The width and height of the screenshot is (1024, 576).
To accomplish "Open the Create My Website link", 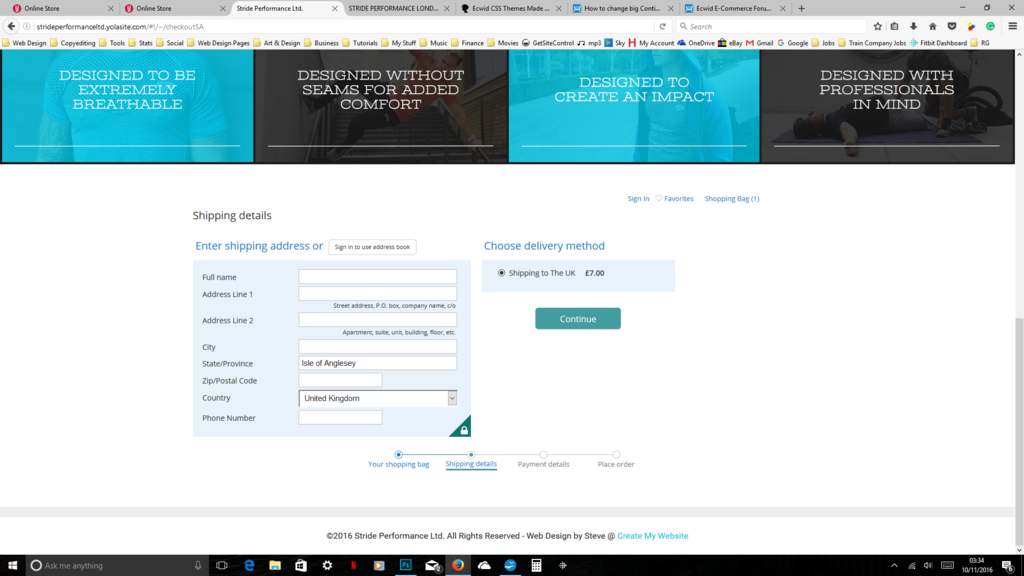I will (652, 536).
